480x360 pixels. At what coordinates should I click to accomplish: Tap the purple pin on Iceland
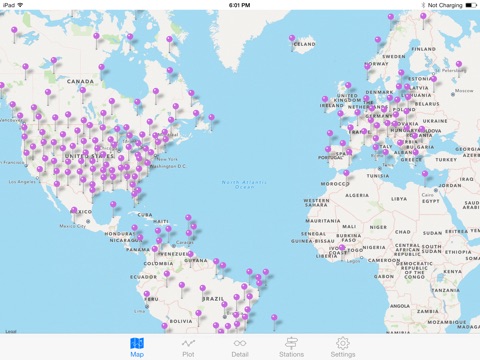pos(292,38)
